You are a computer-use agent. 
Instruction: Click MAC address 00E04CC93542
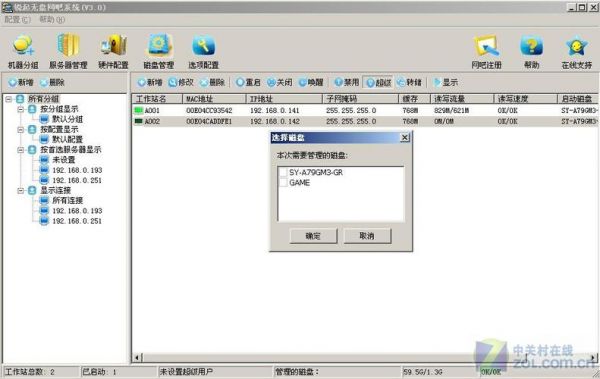click(209, 111)
